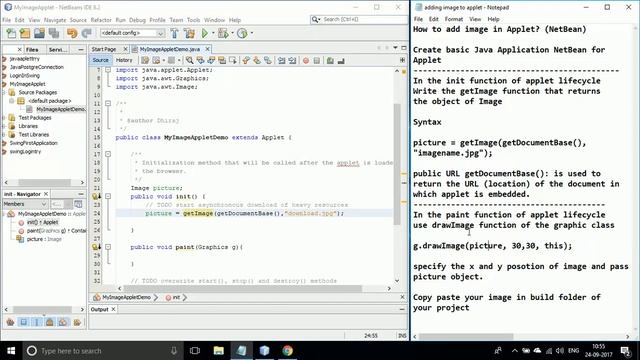Click the Windows Start button
This screenshot has height=360, width=640.
11,351
